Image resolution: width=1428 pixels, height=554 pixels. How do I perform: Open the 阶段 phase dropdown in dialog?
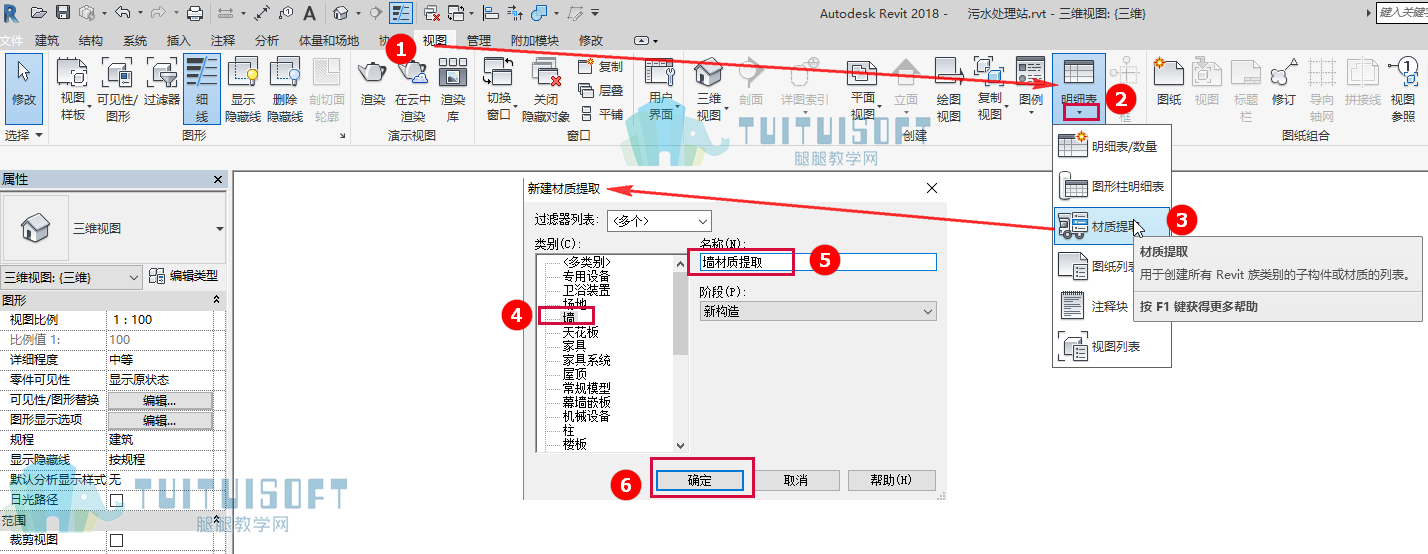pyautogui.click(x=818, y=311)
